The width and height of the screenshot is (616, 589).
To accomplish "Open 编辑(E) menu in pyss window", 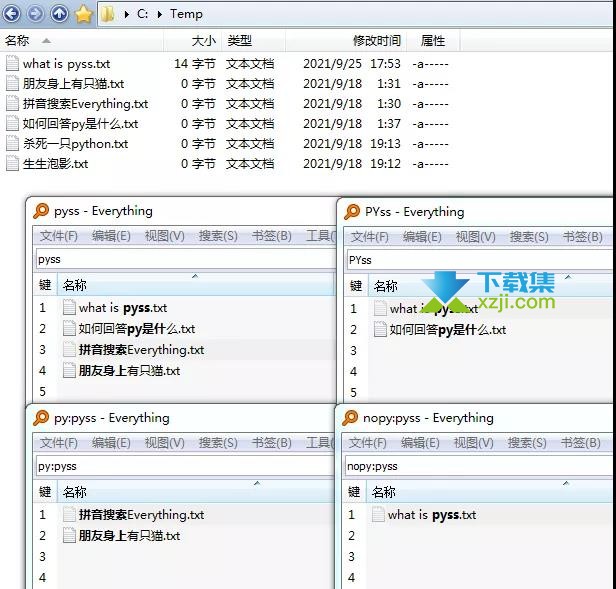I will click(111, 236).
